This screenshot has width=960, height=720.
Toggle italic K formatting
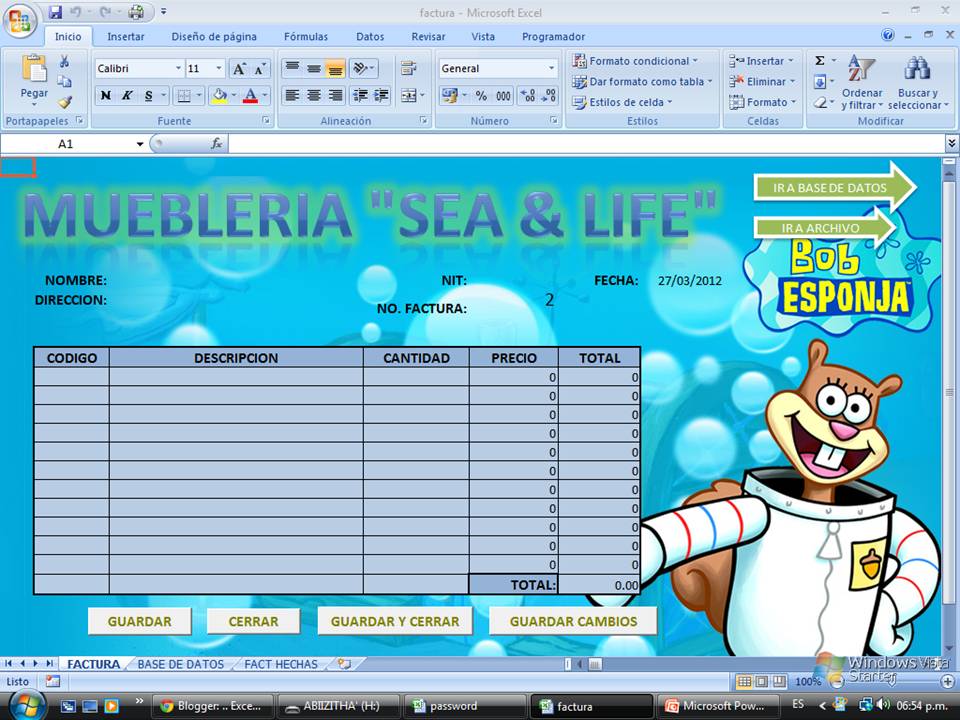tap(127, 96)
